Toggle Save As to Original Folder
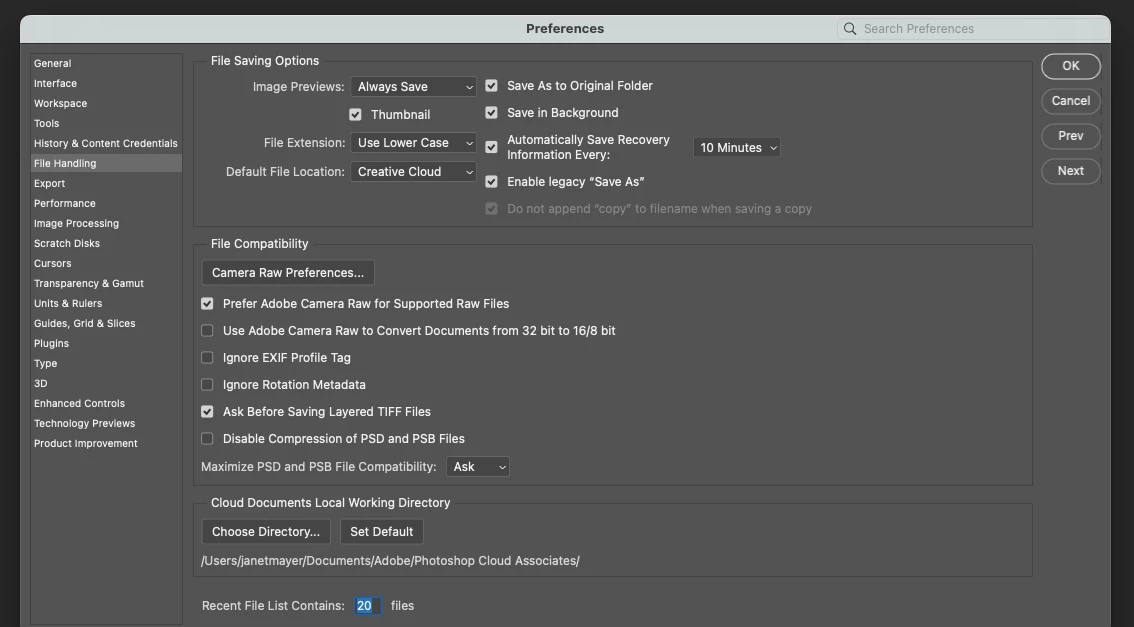 (x=491, y=86)
